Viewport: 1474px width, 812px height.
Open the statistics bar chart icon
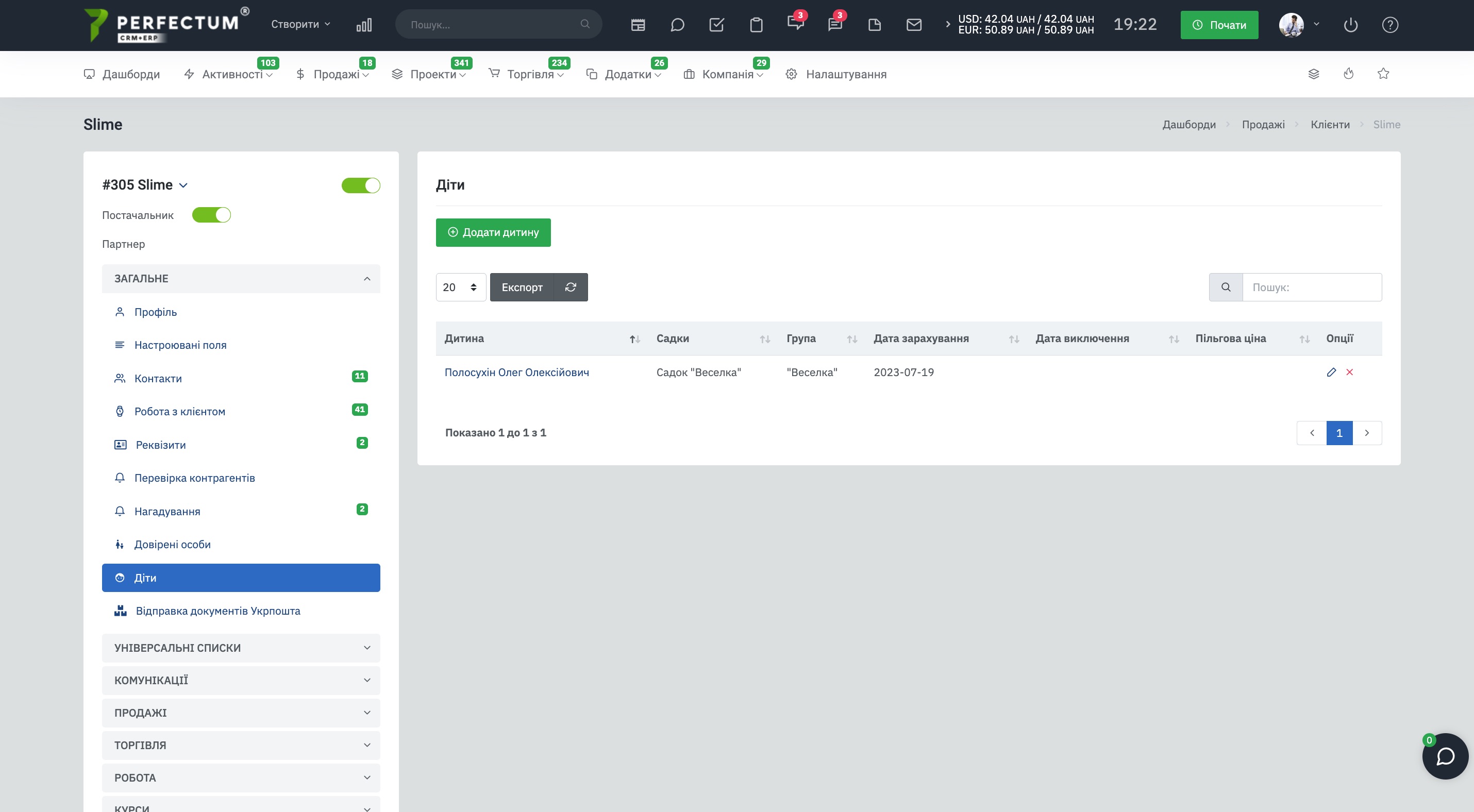point(364,25)
